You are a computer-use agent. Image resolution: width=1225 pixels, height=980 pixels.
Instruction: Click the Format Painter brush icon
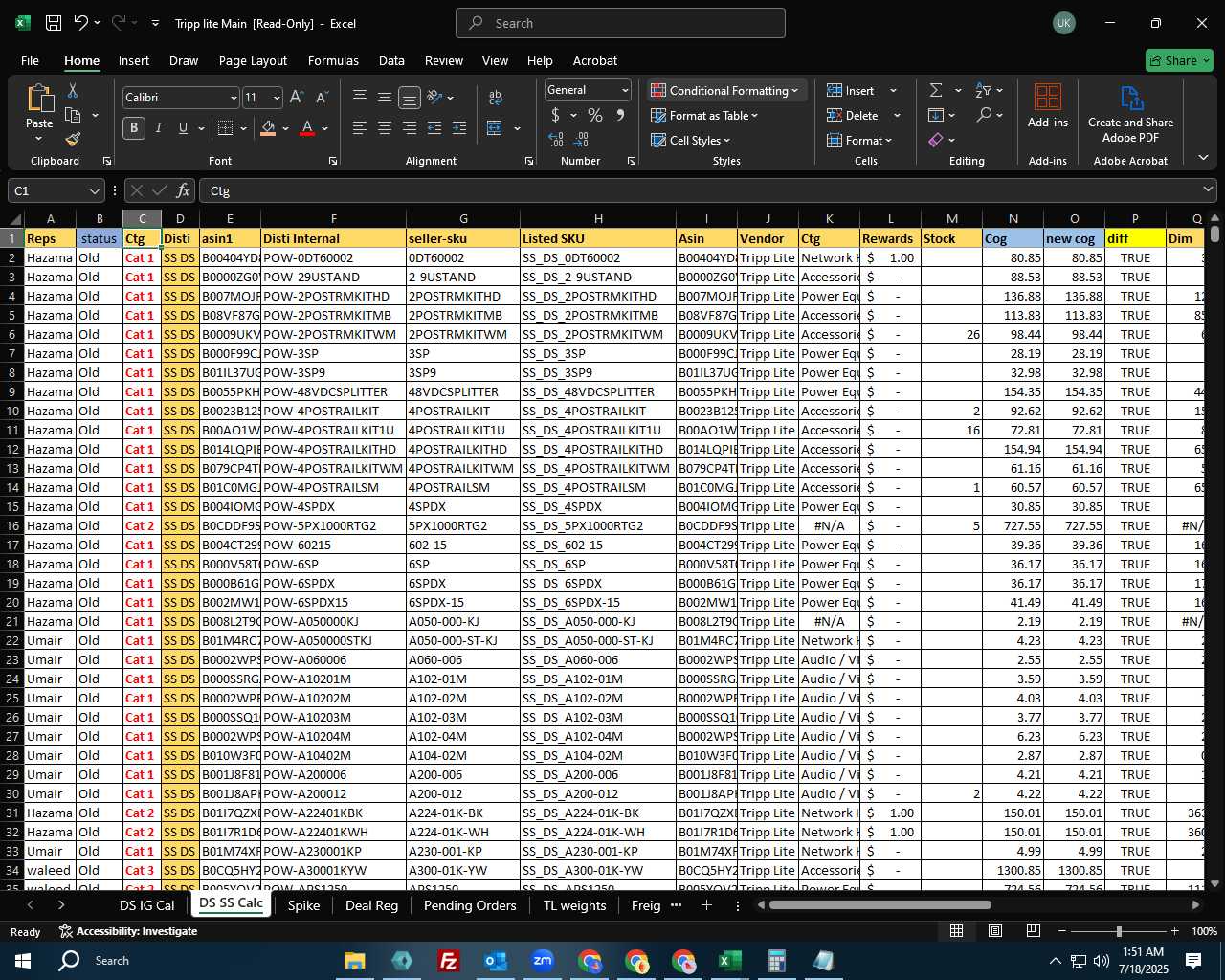(x=73, y=139)
